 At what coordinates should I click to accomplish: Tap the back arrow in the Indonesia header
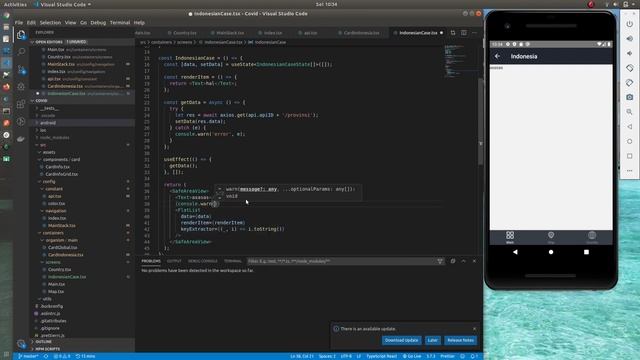click(x=497, y=56)
